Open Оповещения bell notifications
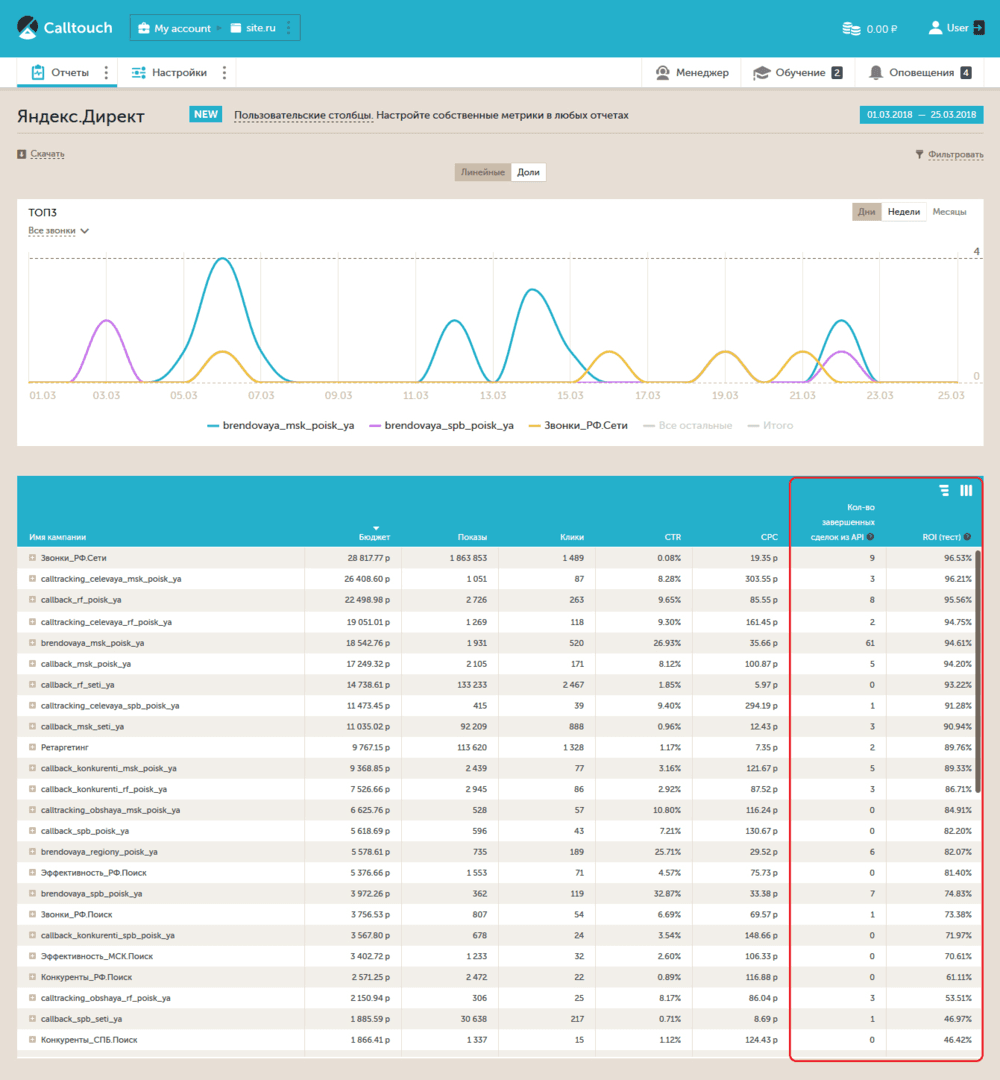 tap(920, 72)
